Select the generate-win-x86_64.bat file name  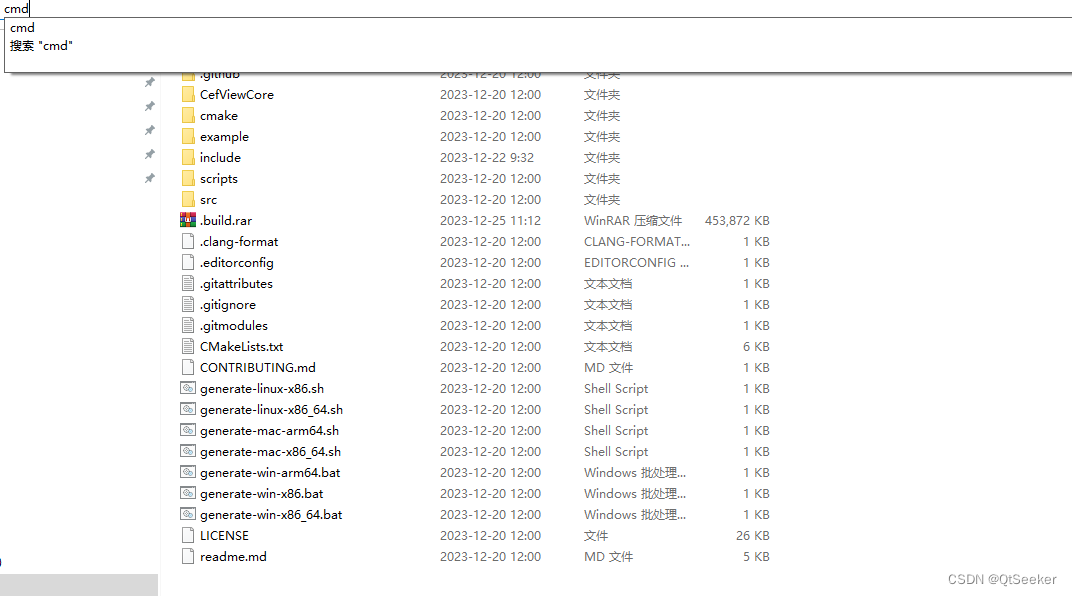(x=271, y=514)
